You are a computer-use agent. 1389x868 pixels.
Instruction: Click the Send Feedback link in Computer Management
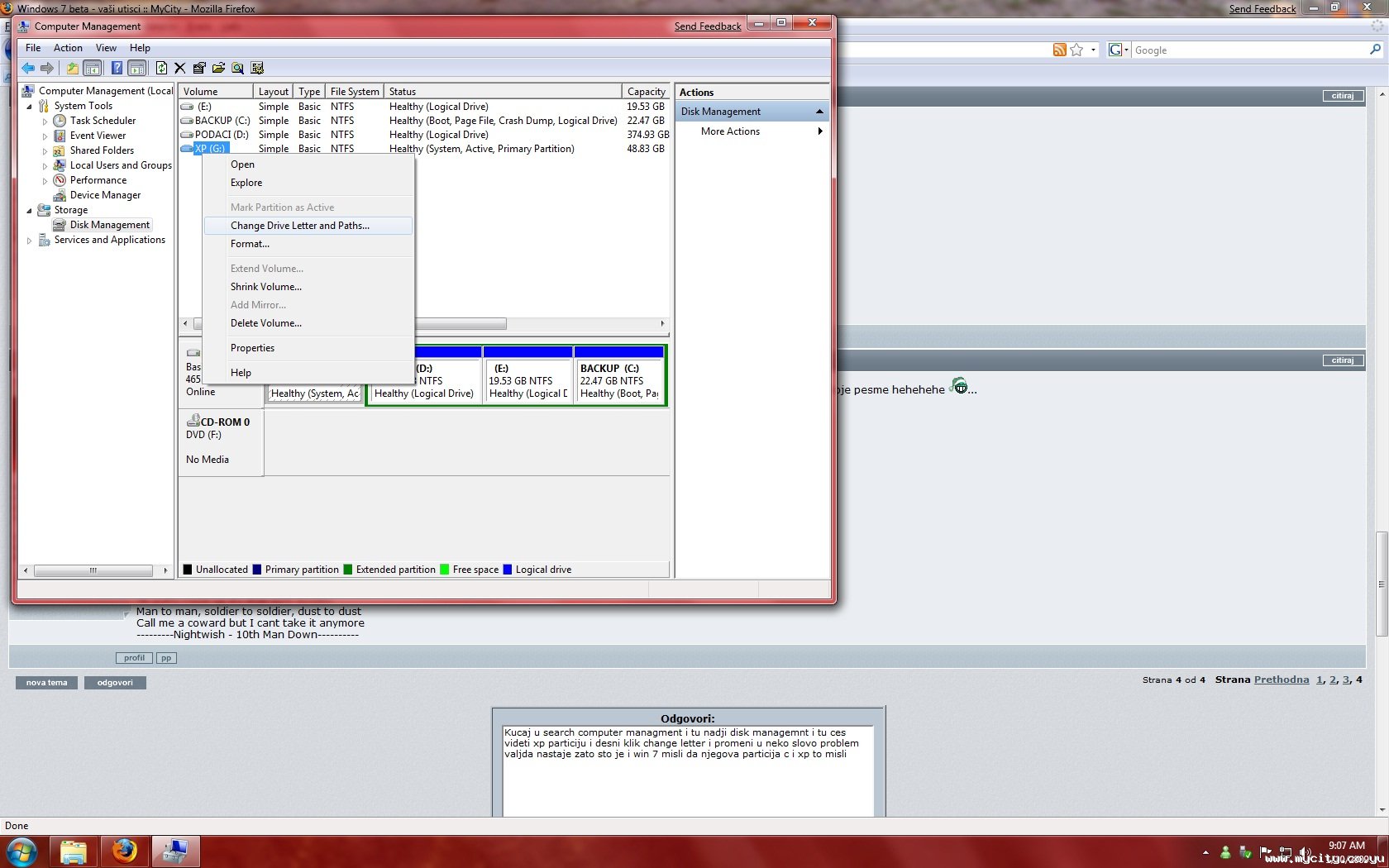tap(708, 26)
